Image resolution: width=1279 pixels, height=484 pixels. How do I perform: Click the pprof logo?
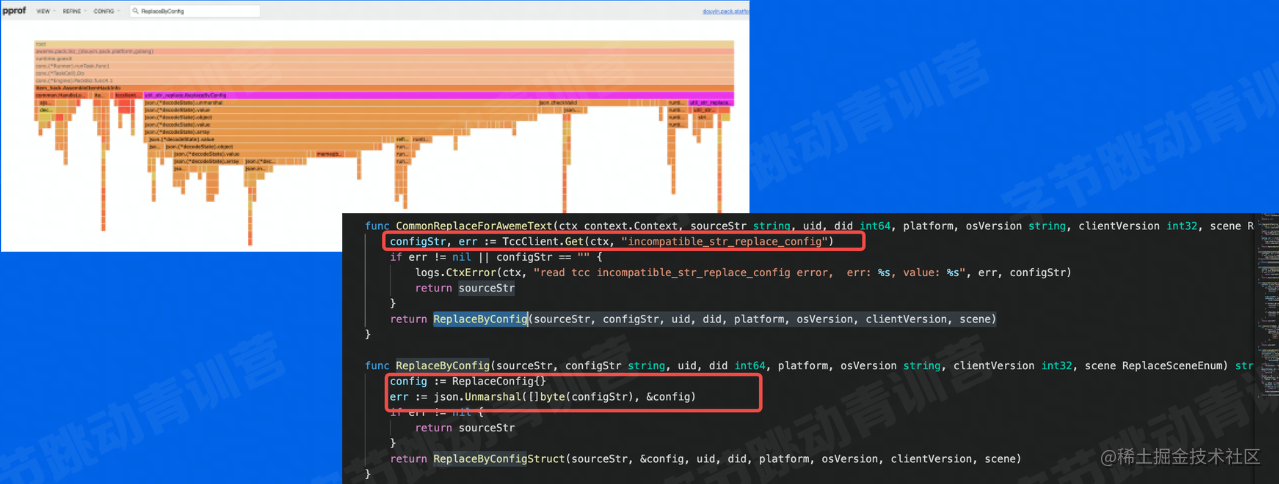[15, 11]
